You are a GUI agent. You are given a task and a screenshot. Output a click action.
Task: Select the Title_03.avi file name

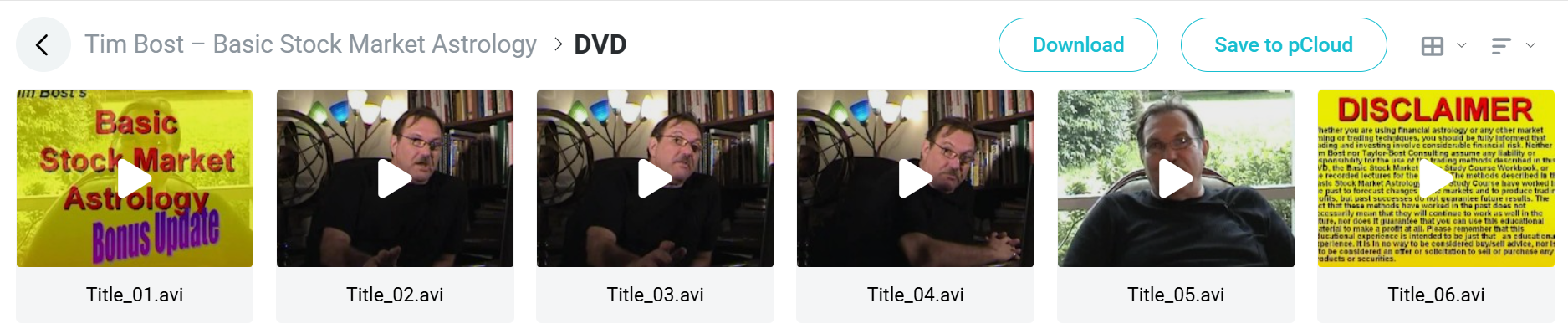655,295
